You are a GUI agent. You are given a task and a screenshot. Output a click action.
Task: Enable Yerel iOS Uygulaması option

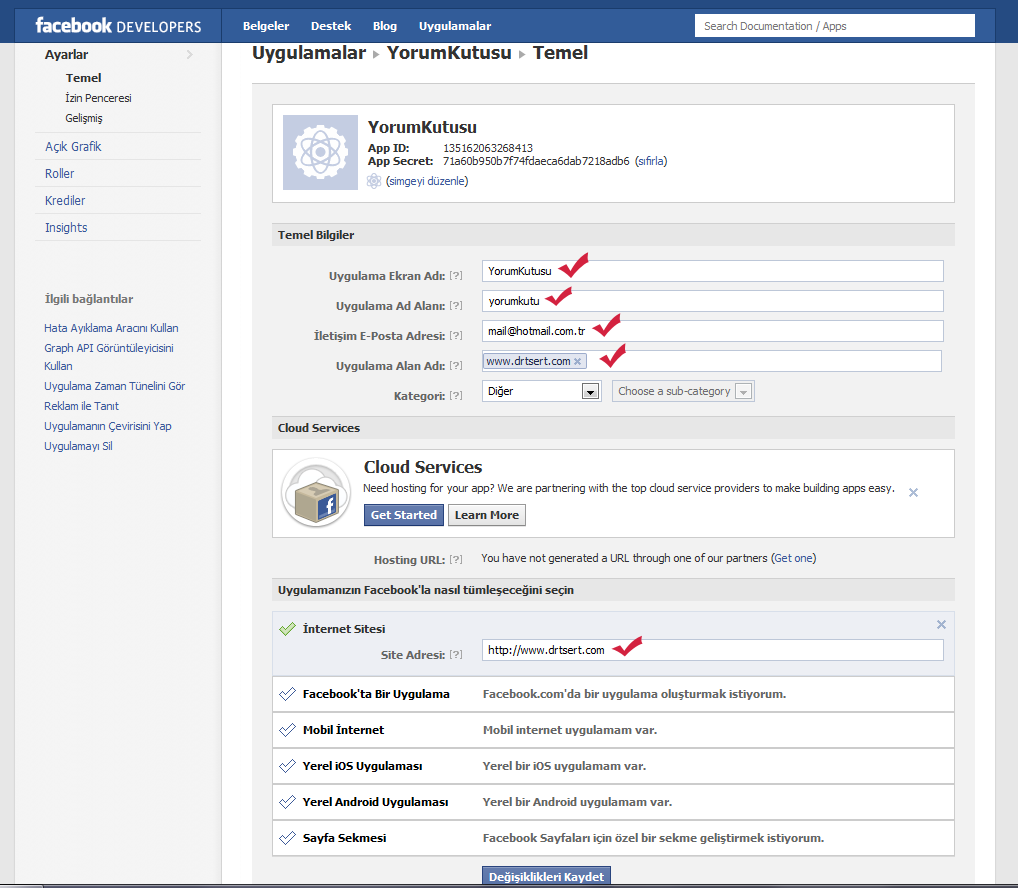pos(287,766)
